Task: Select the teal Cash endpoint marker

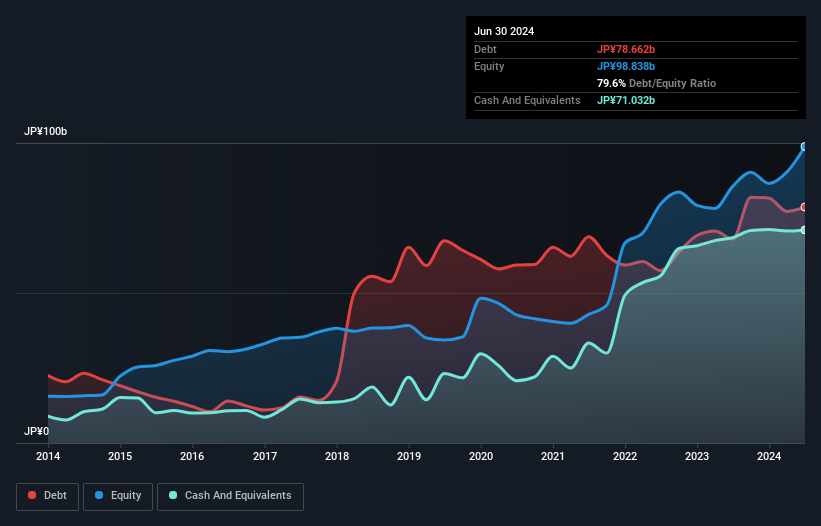Action: point(804,230)
